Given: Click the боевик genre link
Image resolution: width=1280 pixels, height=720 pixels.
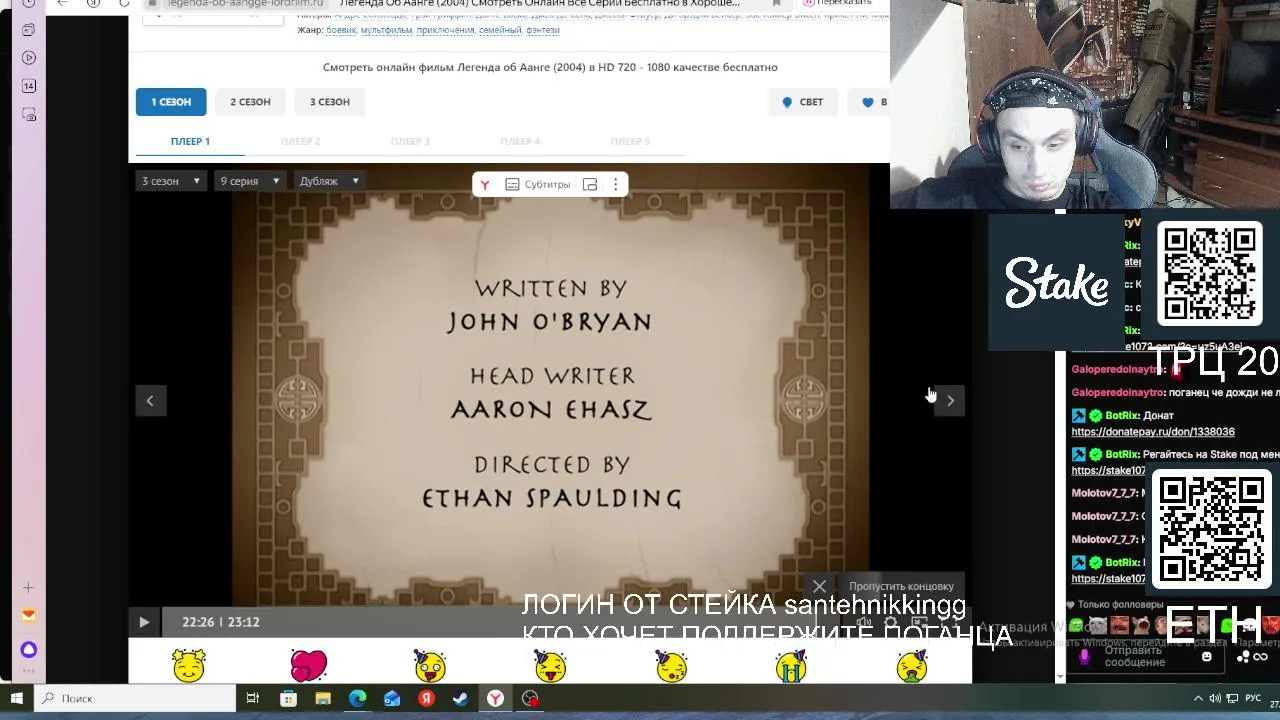Looking at the screenshot, I should tap(341, 30).
